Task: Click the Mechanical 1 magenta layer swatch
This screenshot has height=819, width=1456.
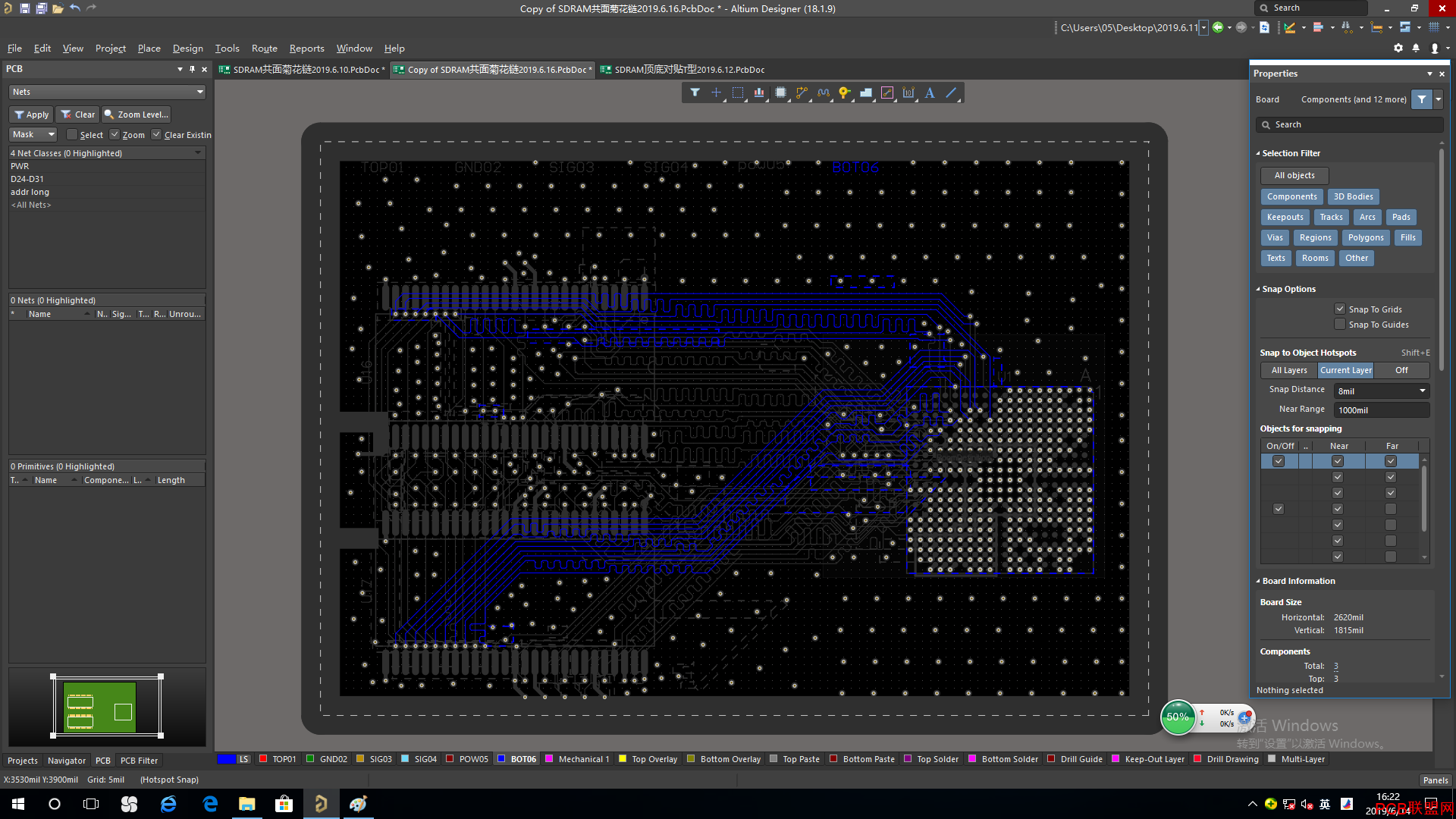Action: [549, 758]
